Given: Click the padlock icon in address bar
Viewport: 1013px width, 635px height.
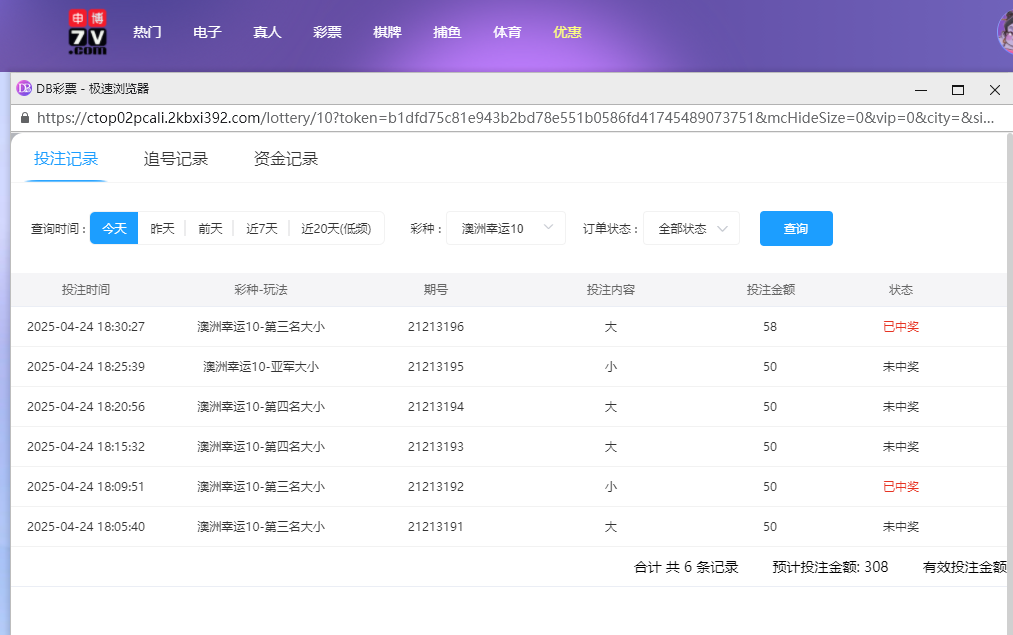Looking at the screenshot, I should tap(23, 117).
